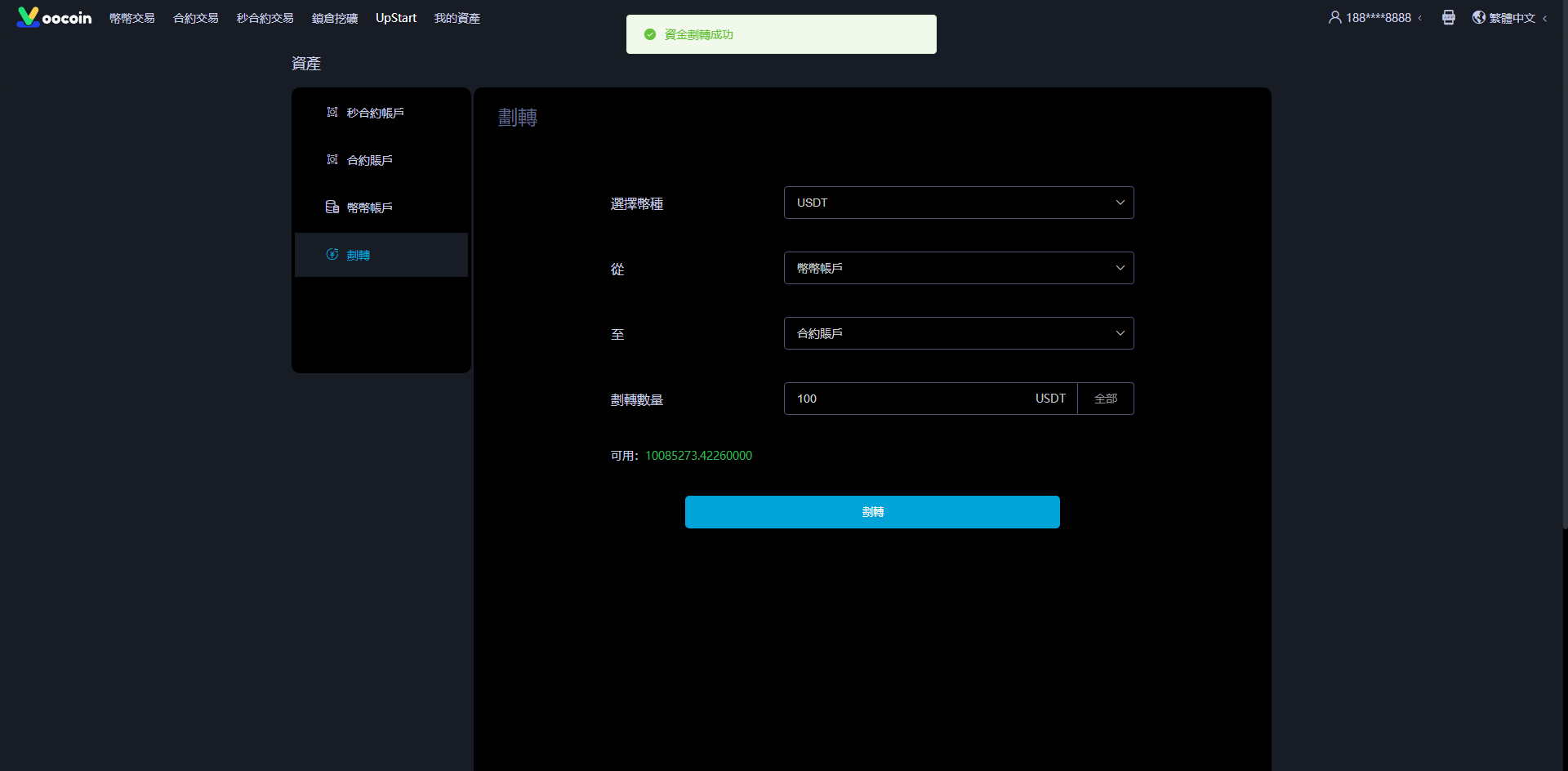Click the 劃轉數量 amount input field

point(906,399)
